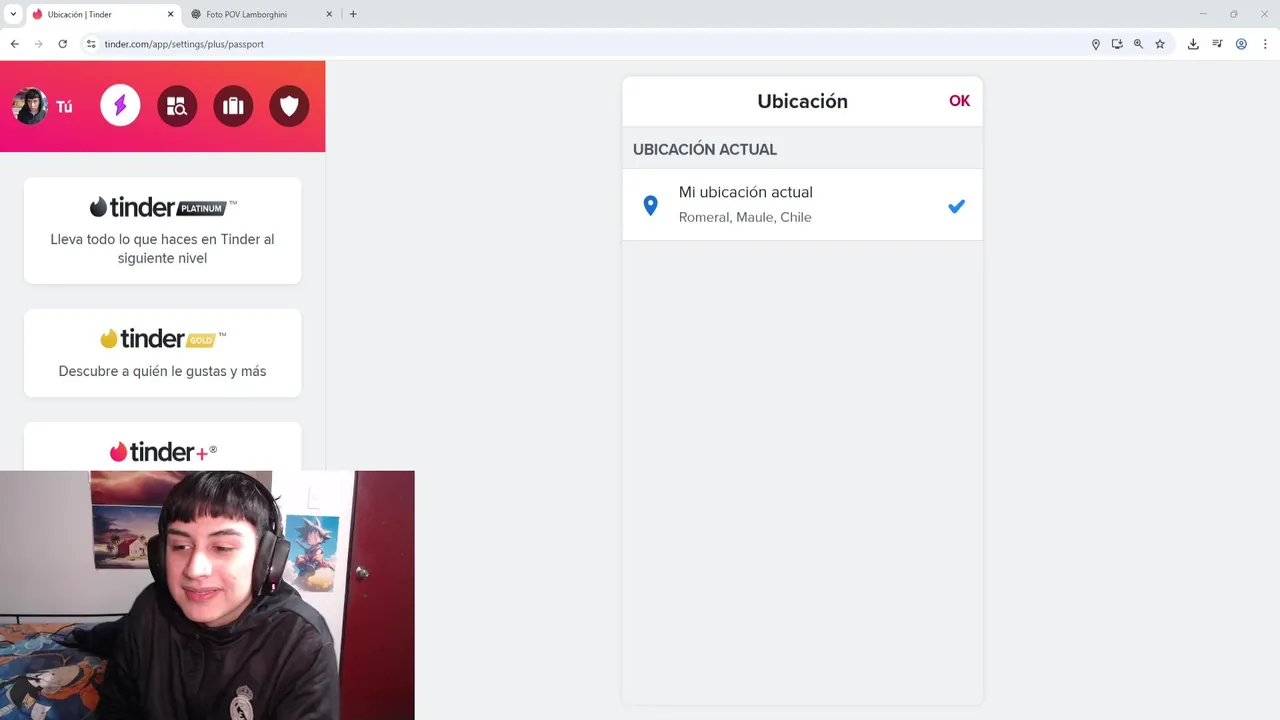Open the work mode briefcase icon
Screen dimensions: 1280x720
(233, 105)
